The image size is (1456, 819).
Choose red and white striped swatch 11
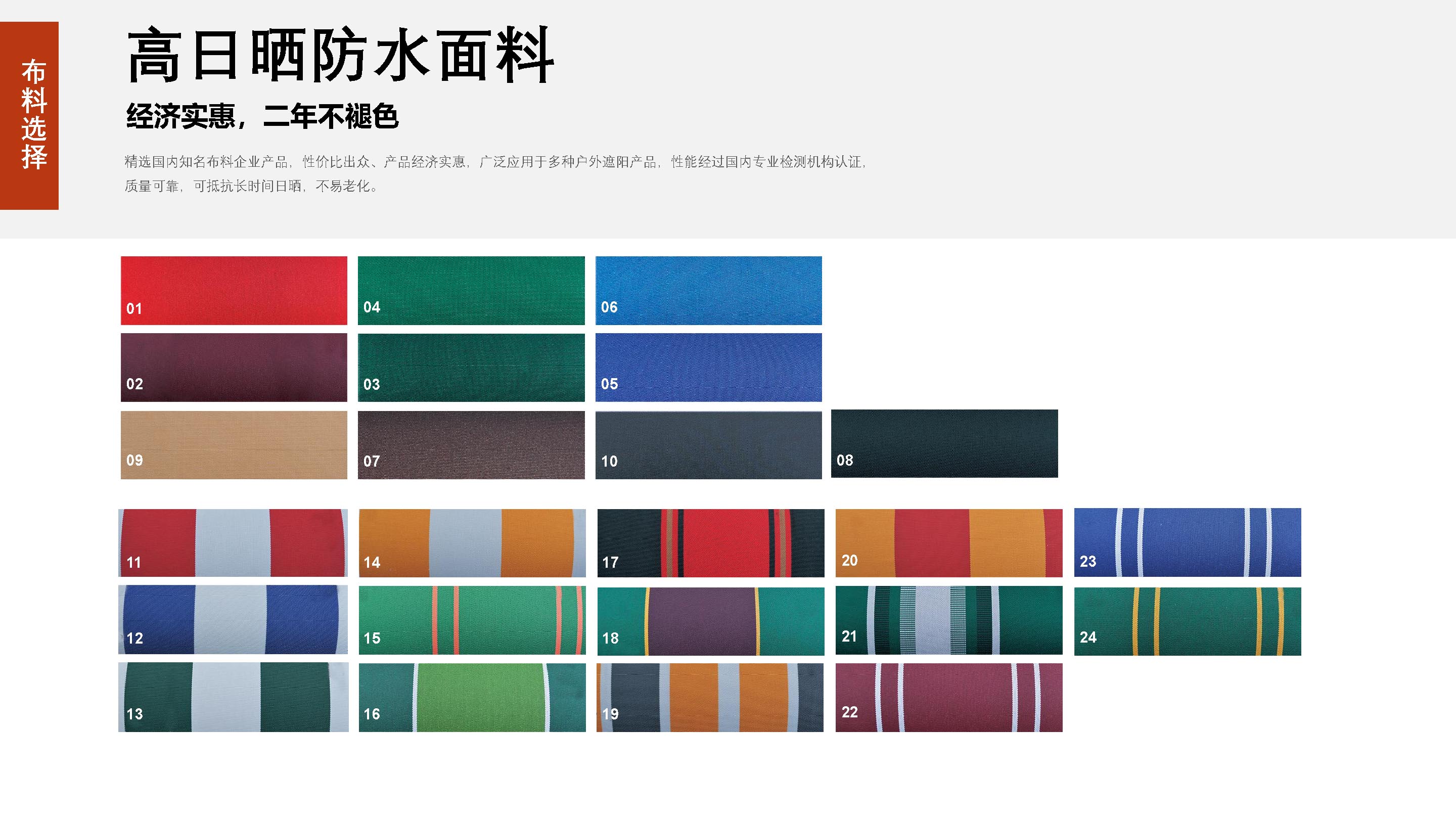point(233,542)
